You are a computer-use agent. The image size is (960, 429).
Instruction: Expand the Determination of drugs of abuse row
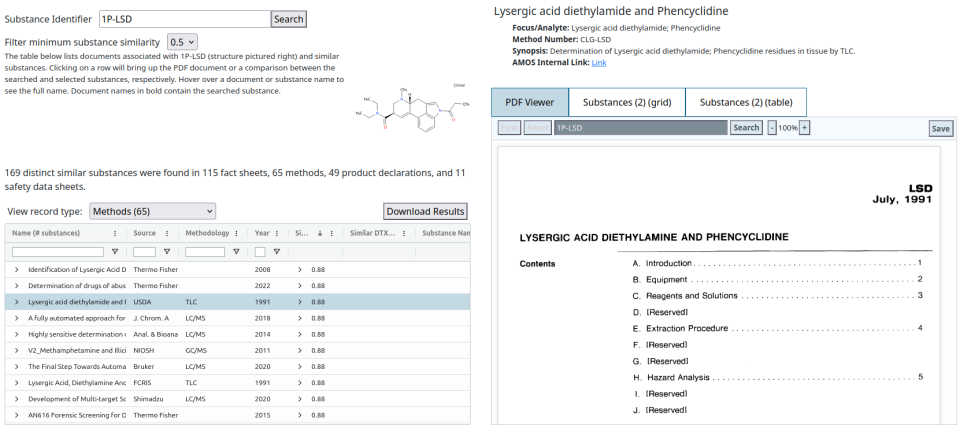coord(17,286)
